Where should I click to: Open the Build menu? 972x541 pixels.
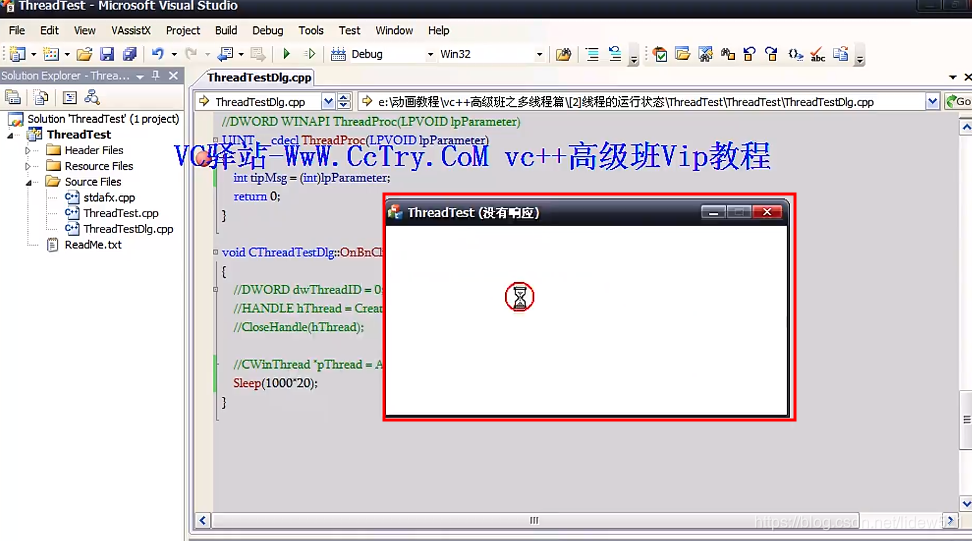coord(226,30)
